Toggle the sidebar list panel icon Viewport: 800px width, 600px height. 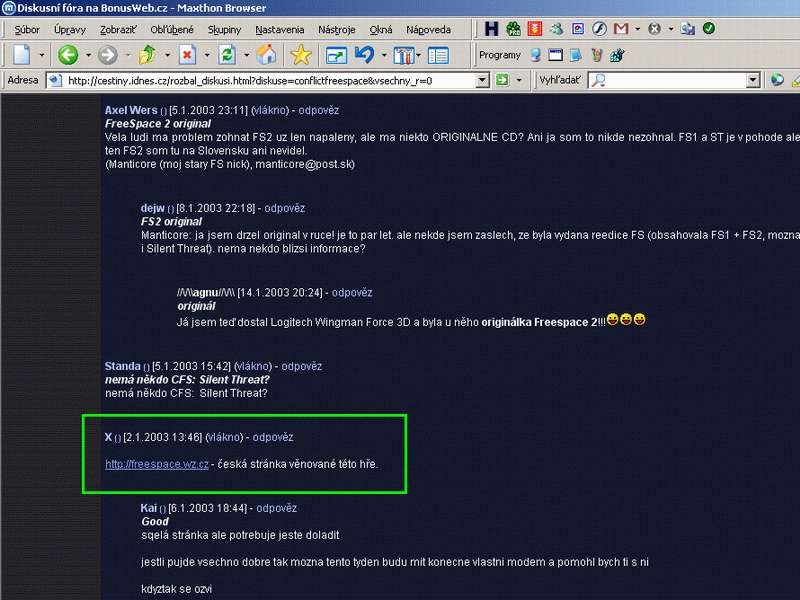point(438,55)
